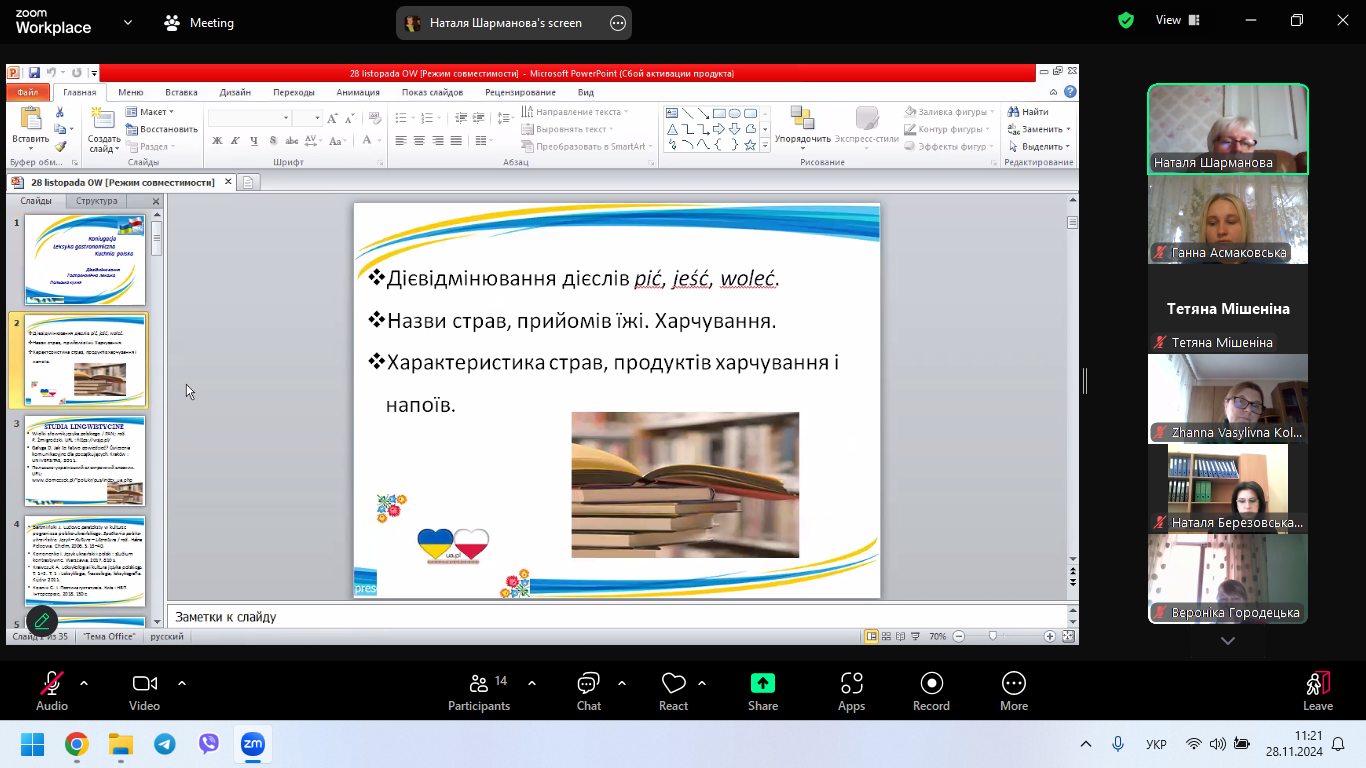Open Viber from the taskbar
Image resolution: width=1366 pixels, height=768 pixels.
209,744
